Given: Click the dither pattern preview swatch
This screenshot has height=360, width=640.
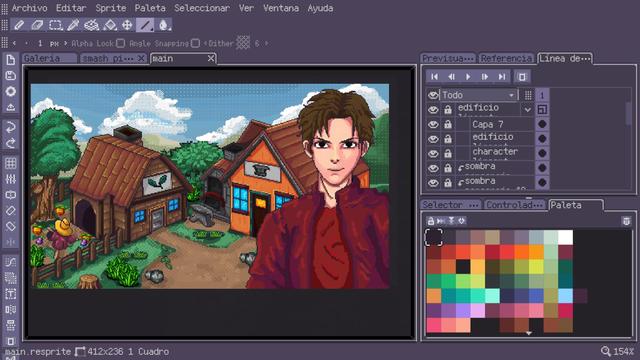Looking at the screenshot, I should [243, 42].
